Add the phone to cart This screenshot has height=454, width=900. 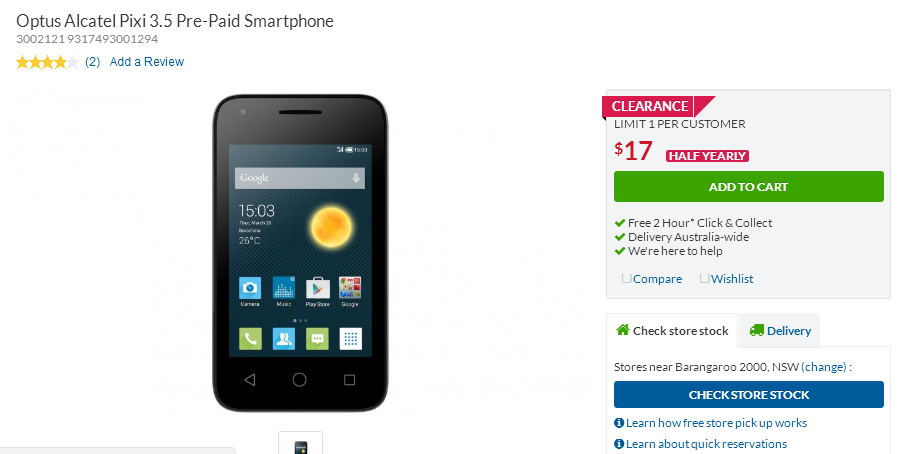click(x=748, y=187)
